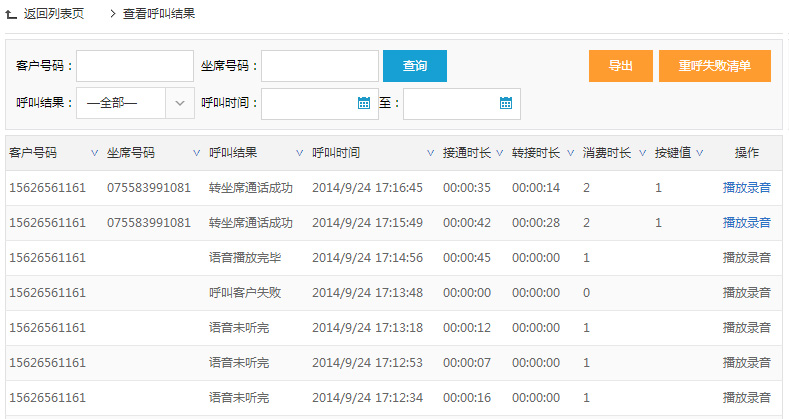Select the 查看呼叫结果 breadcrumb item
Screen dimensions: 789x419
pos(159,15)
